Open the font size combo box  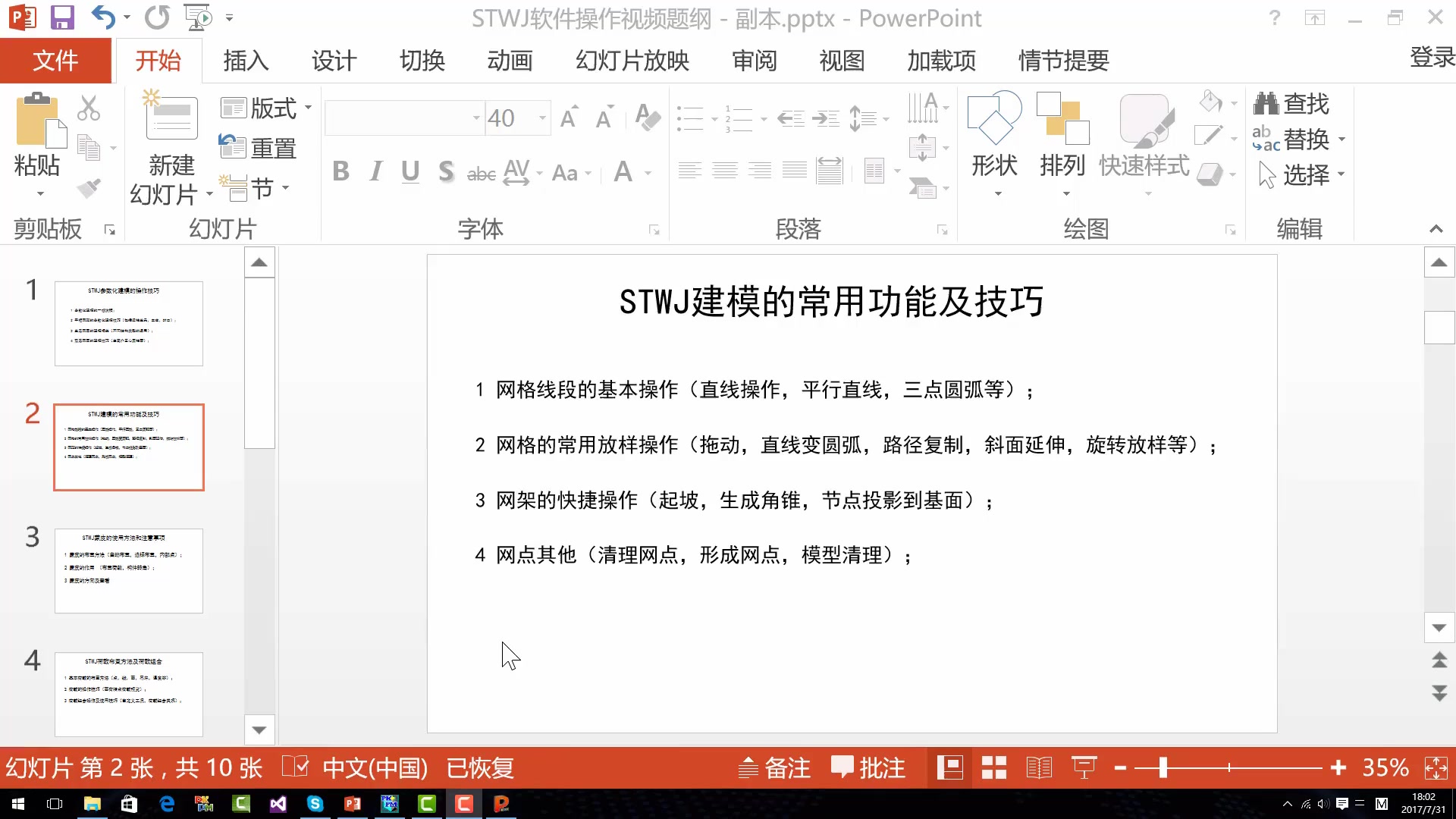pyautogui.click(x=518, y=118)
